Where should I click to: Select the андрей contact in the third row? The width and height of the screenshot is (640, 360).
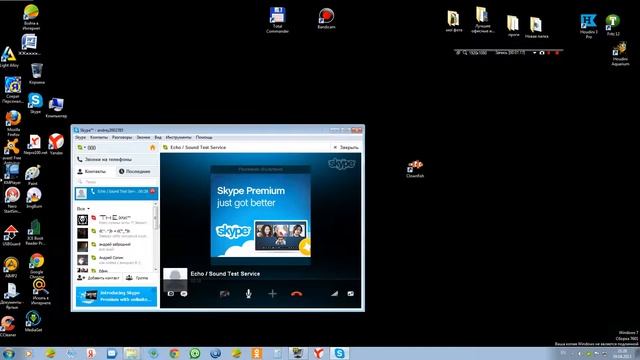[x=114, y=246]
